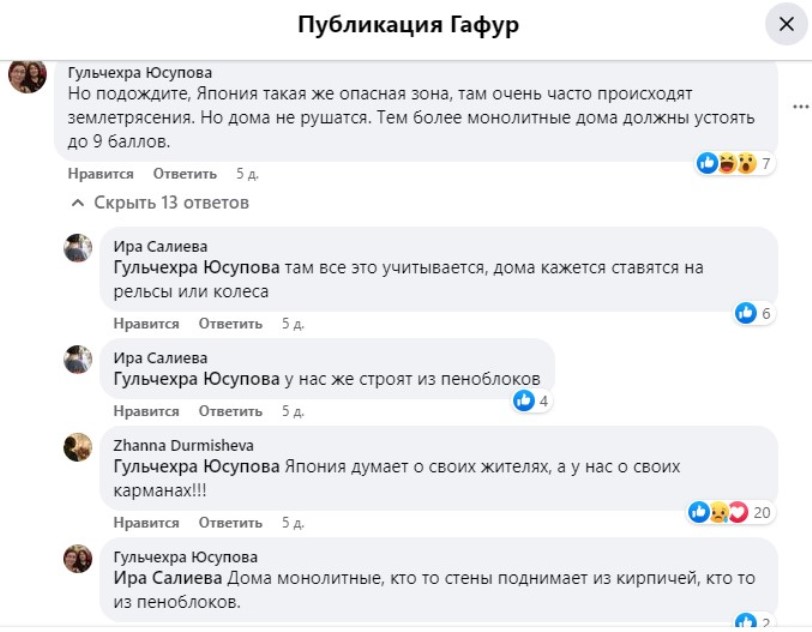Open three-dot options for Гульчехра's top comment
This screenshot has height=632, width=812.
(799, 107)
